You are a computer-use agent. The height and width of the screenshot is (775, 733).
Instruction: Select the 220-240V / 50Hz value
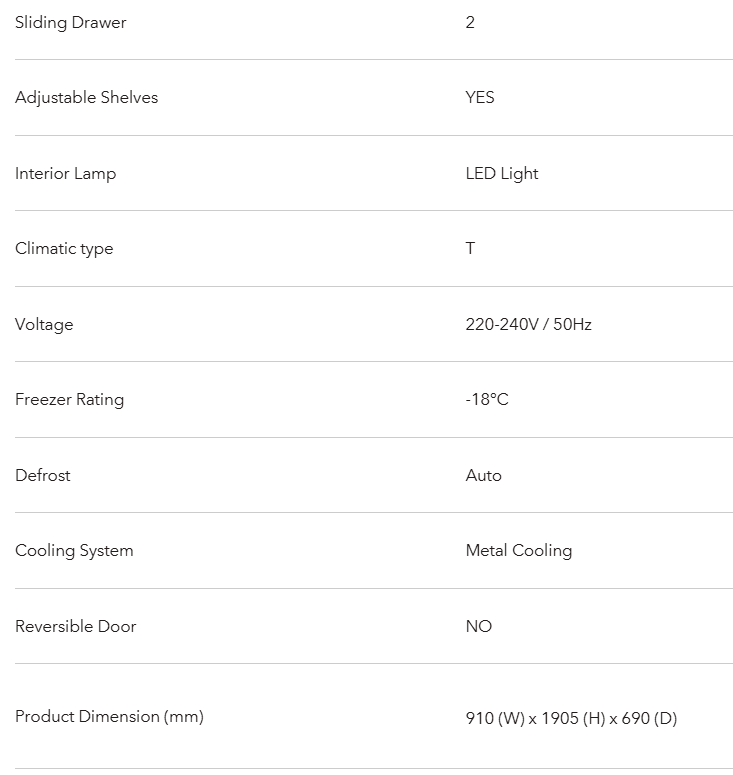point(528,324)
